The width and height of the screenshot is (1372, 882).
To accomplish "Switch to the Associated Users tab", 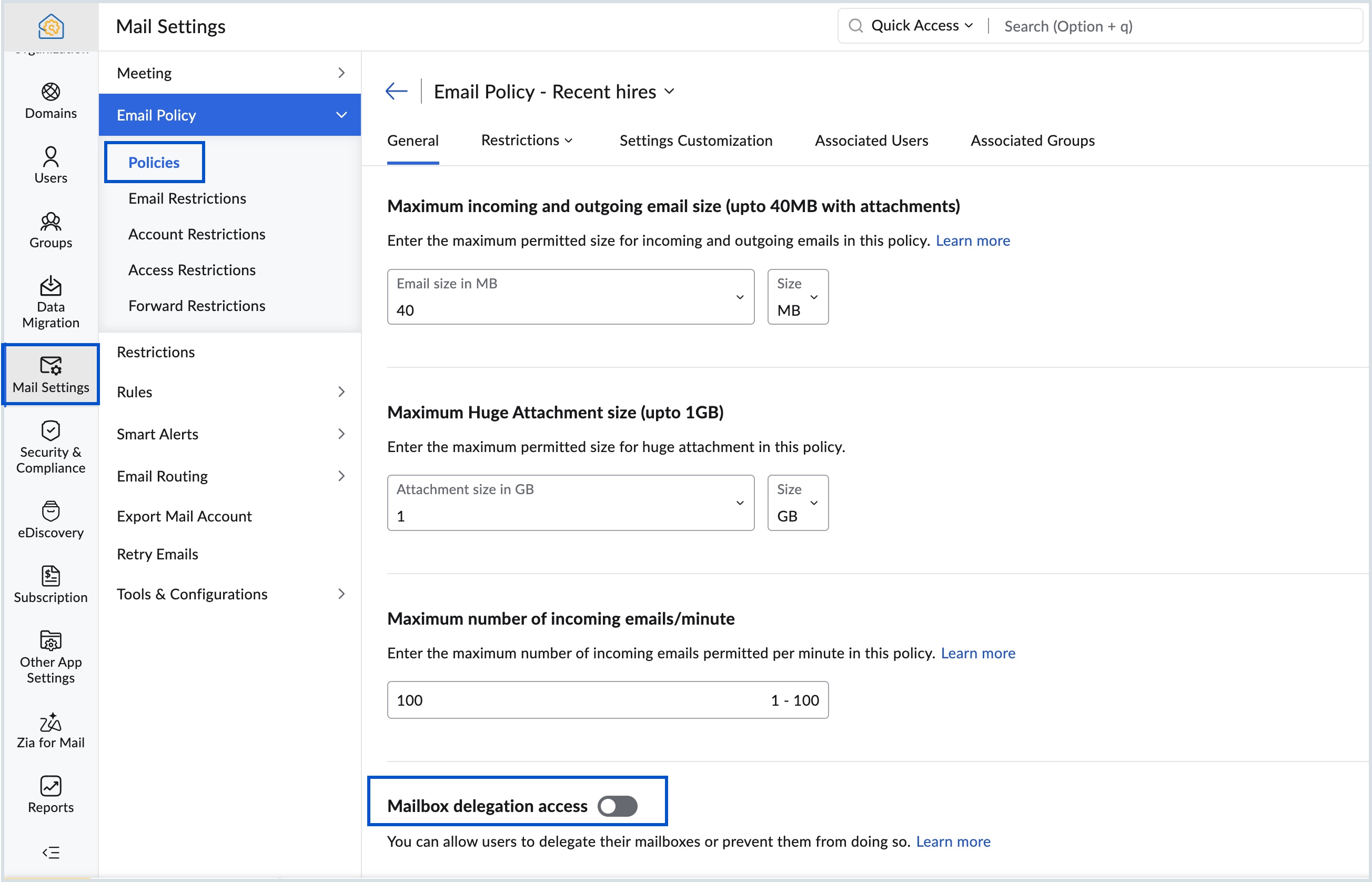I will [871, 141].
